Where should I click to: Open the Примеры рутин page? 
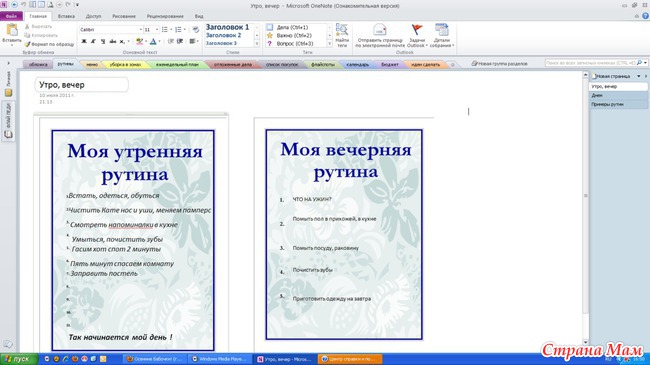coord(618,105)
